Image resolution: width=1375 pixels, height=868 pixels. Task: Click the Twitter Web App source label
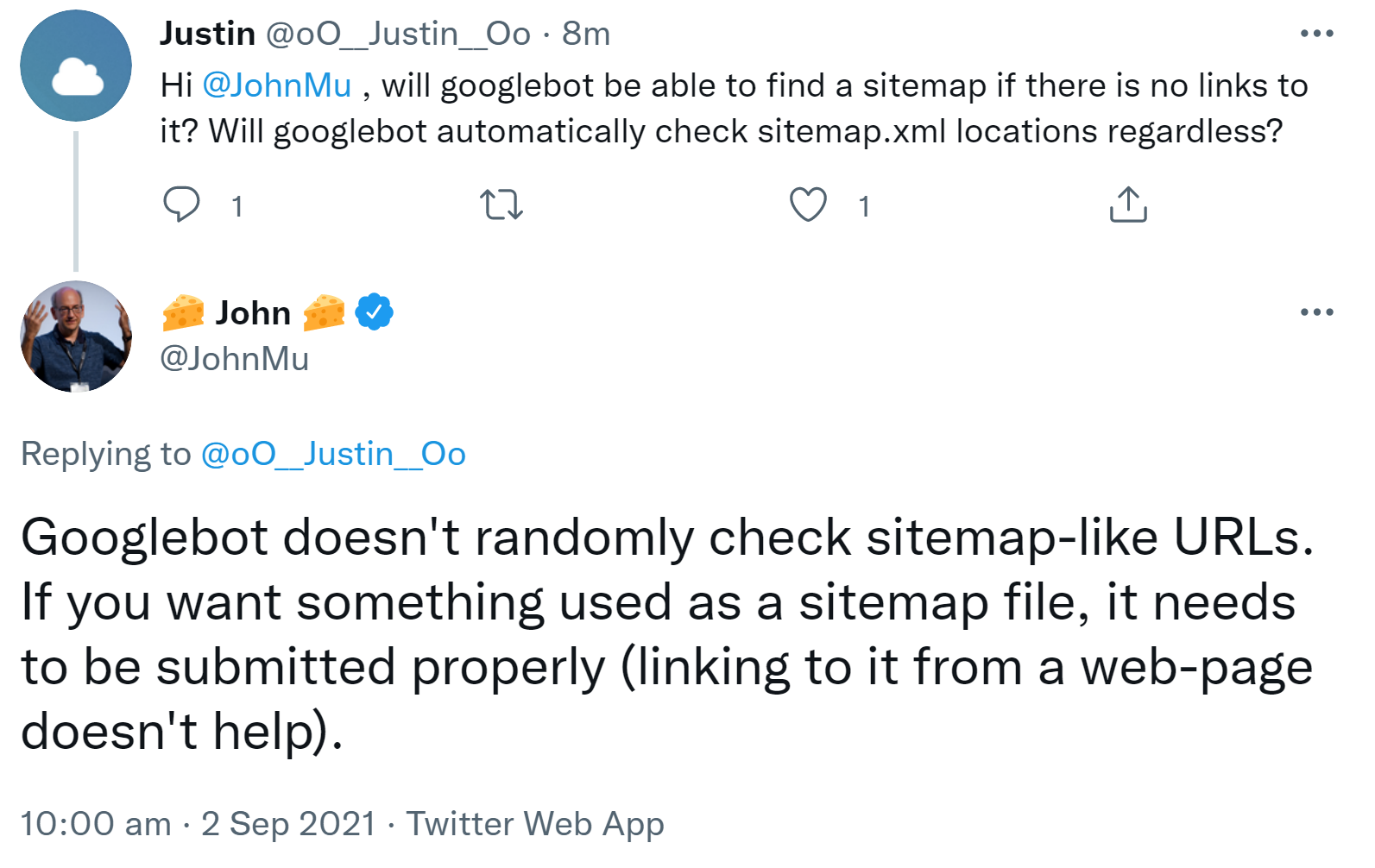(535, 824)
